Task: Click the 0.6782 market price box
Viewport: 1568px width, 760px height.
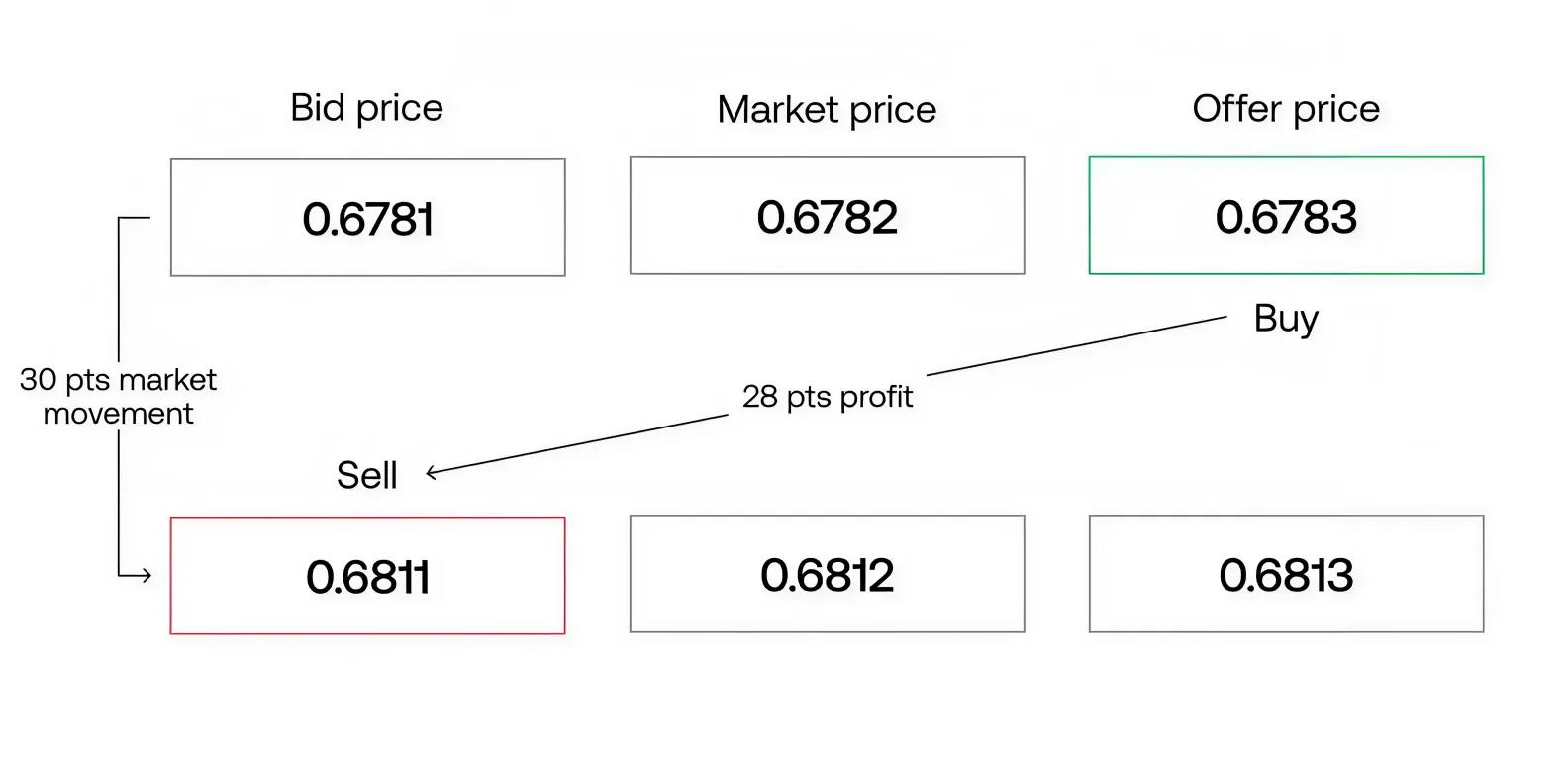Action: tap(827, 215)
